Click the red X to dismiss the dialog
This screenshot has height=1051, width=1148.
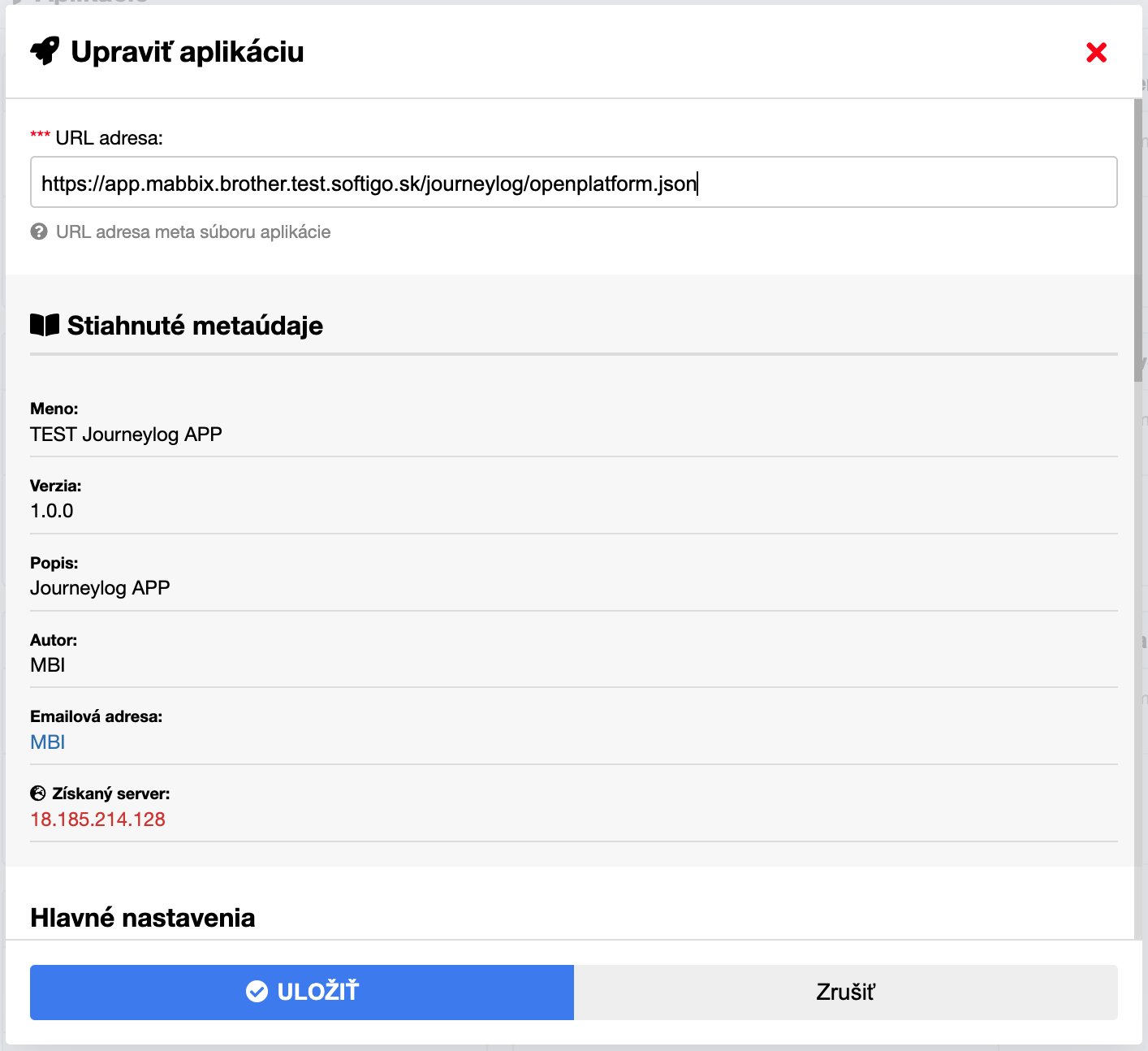[1096, 52]
